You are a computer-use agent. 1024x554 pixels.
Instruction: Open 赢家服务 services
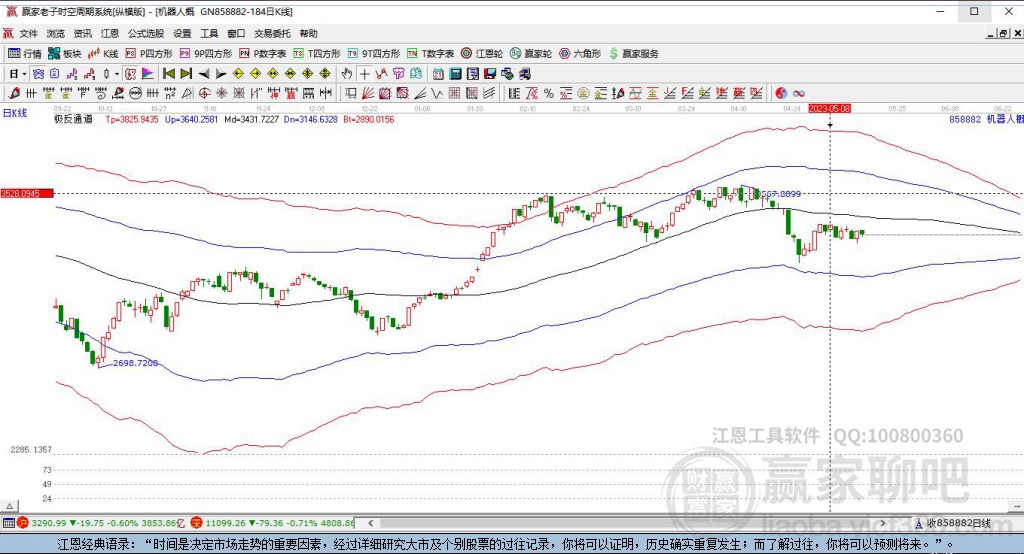pos(633,54)
